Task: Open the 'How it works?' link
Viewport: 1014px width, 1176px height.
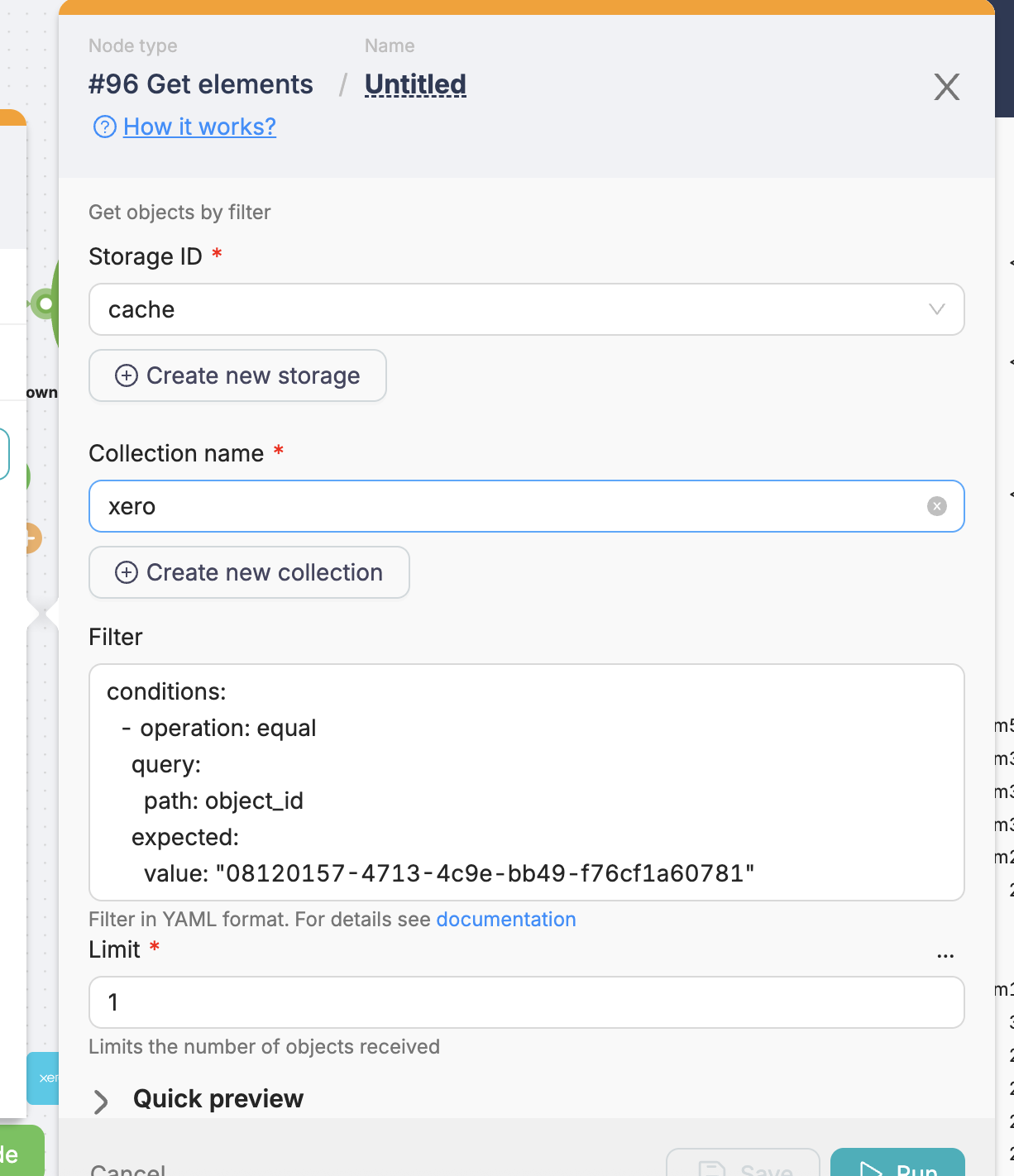Action: tap(199, 127)
